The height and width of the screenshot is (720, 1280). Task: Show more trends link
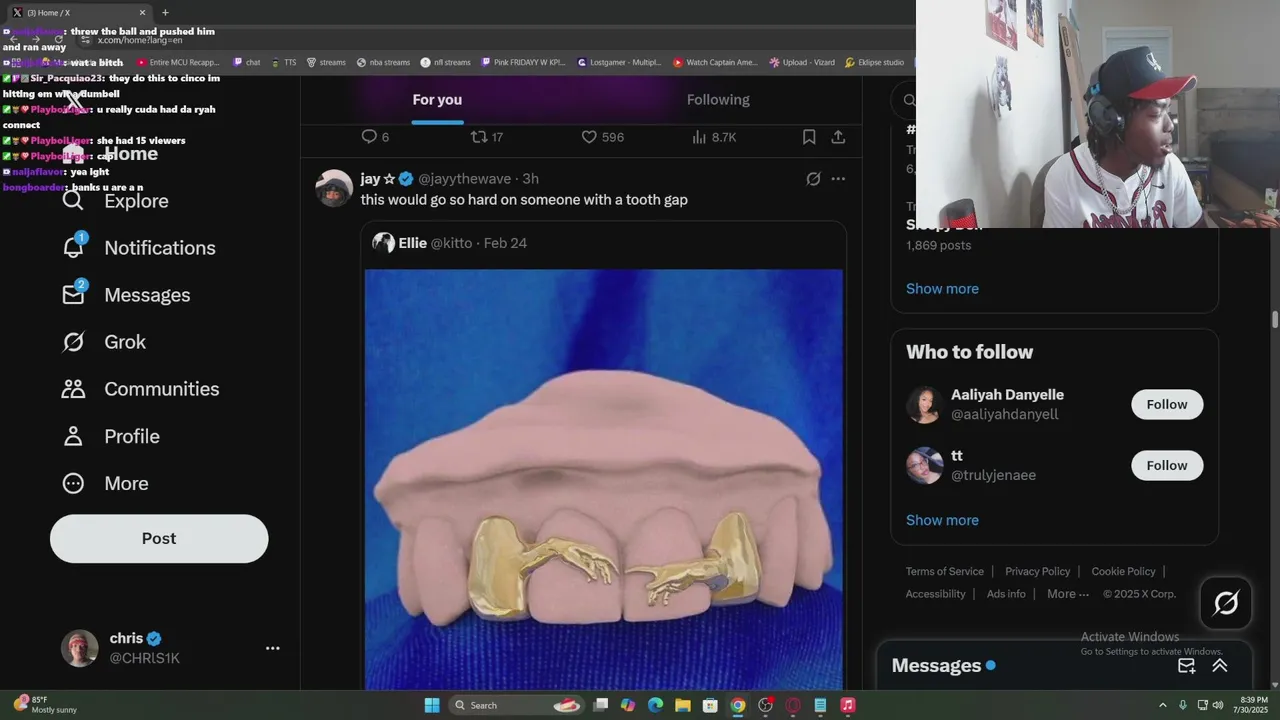pos(942,288)
